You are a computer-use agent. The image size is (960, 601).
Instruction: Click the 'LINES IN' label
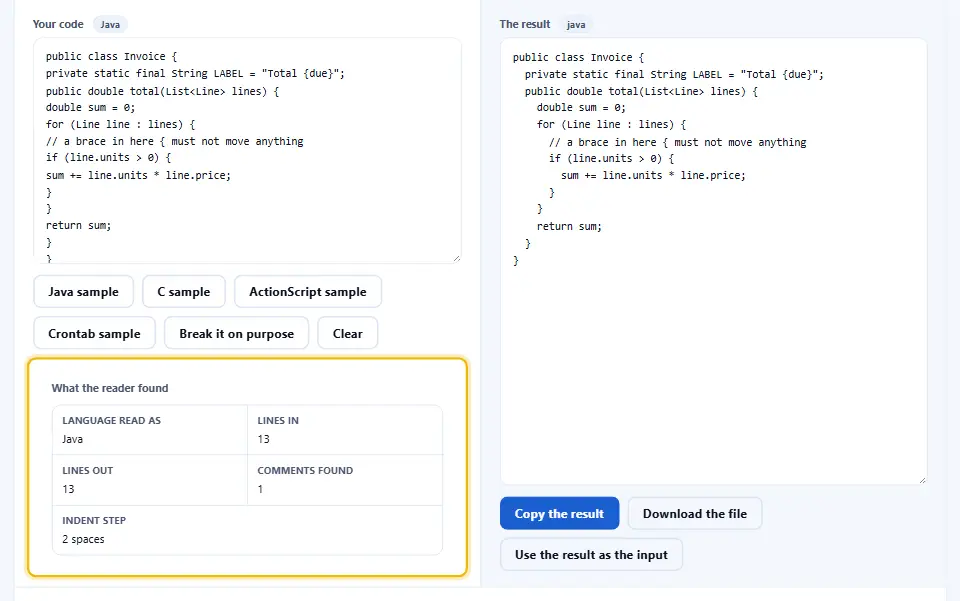click(x=278, y=420)
